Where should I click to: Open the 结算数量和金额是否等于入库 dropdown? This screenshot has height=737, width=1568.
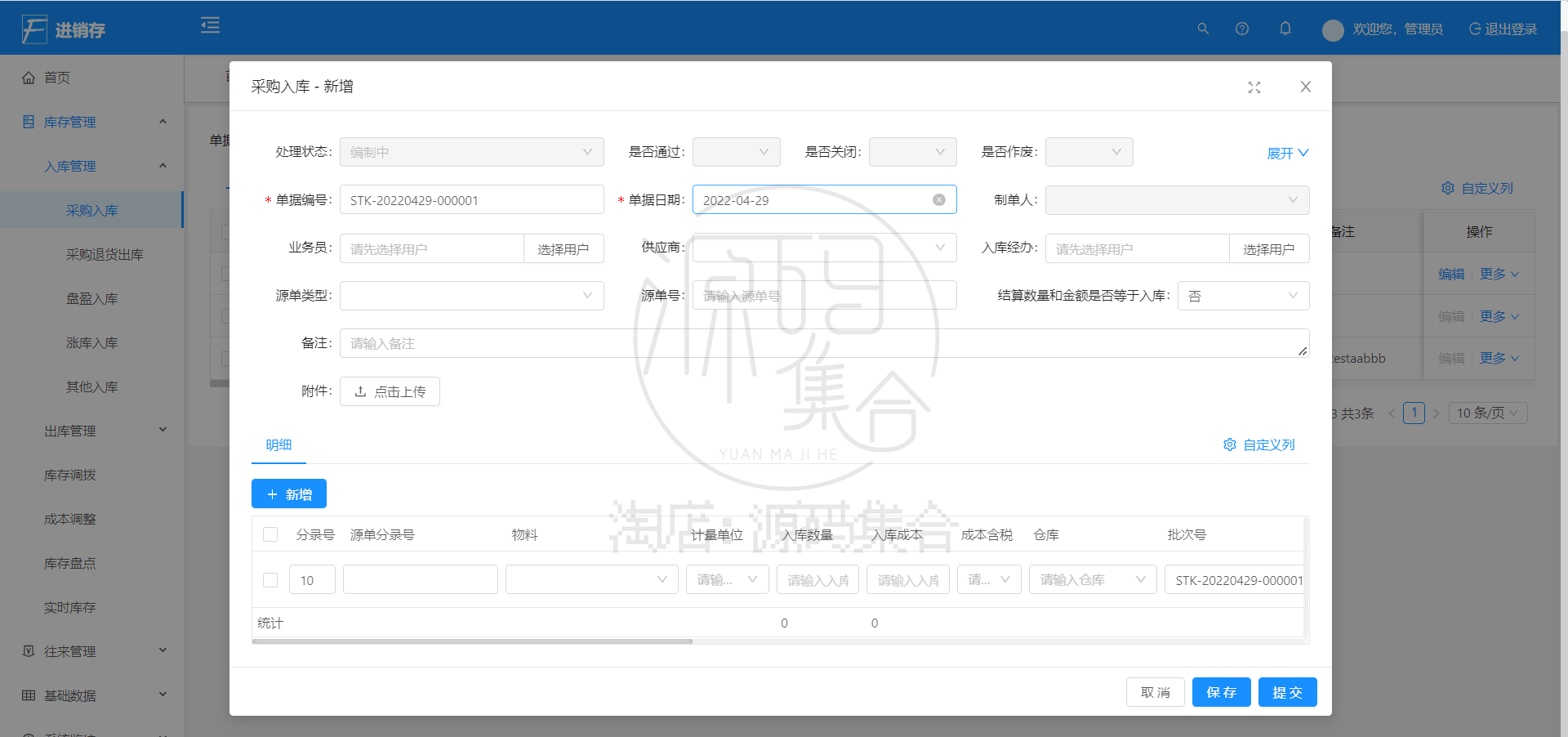pyautogui.click(x=1244, y=296)
